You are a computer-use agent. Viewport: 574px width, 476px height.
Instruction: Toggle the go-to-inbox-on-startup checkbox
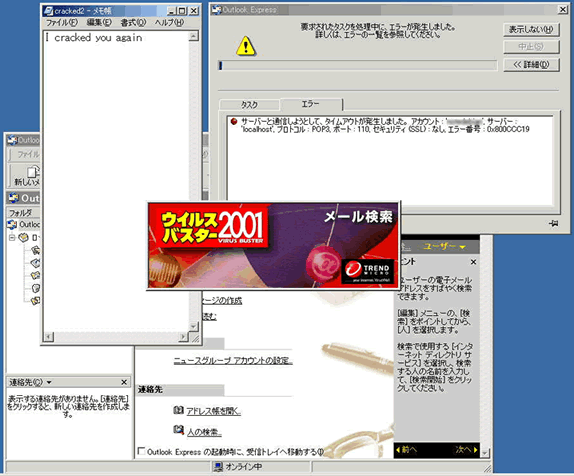pos(141,451)
